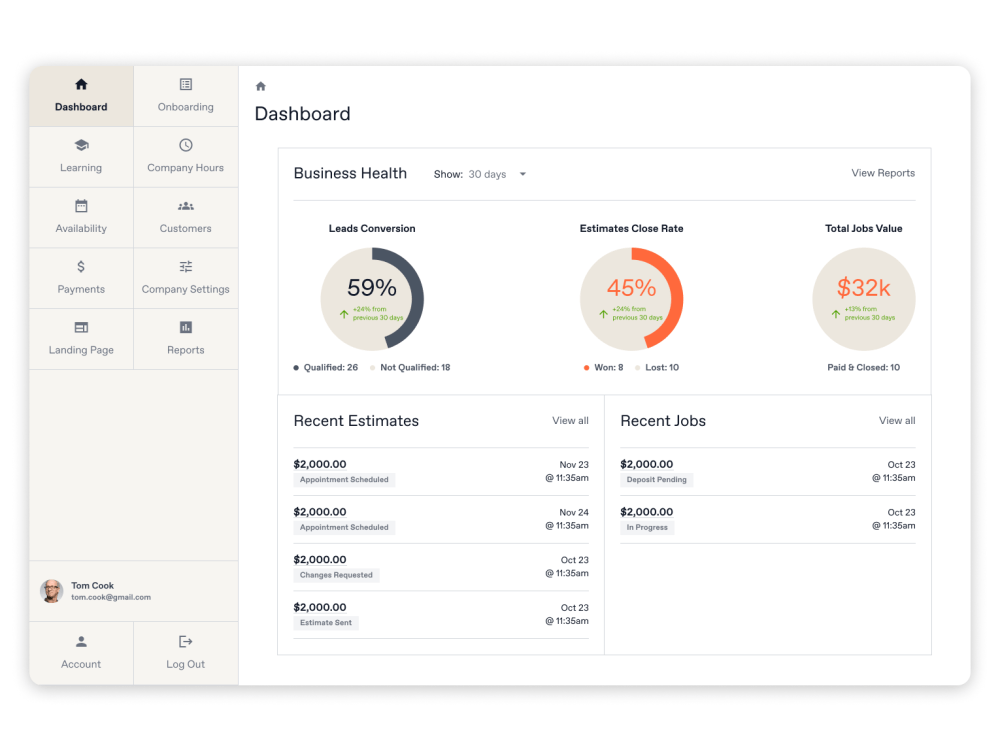Open the Onboarding panel icon
This screenshot has height=750, width=1000.
185,85
